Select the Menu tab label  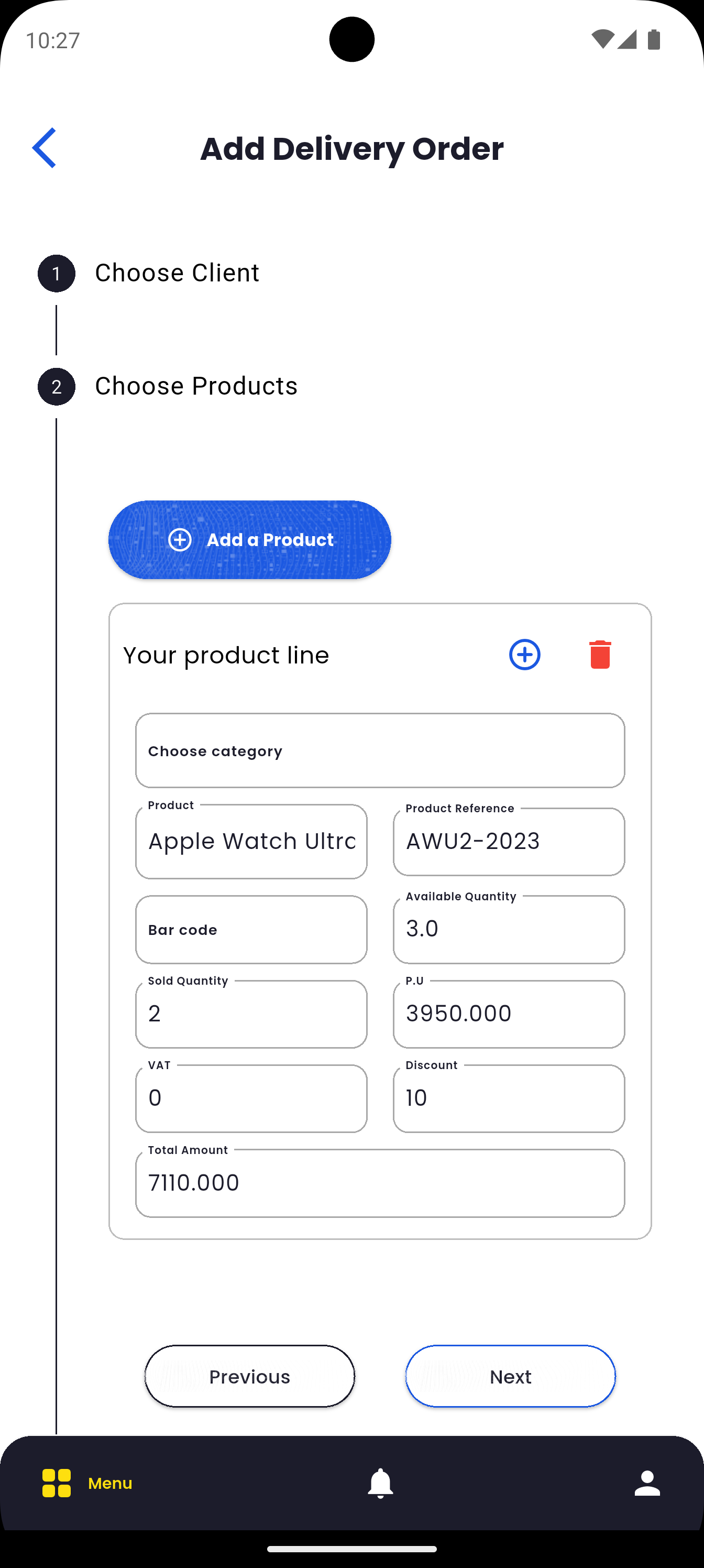pos(110,1484)
